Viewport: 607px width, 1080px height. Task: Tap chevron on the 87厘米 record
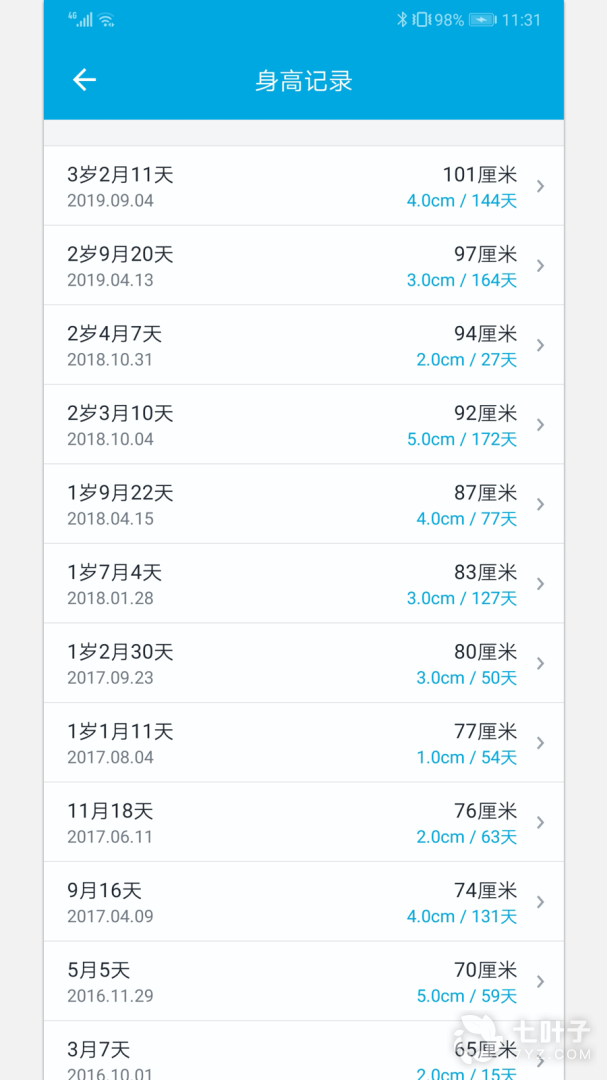(x=540, y=504)
